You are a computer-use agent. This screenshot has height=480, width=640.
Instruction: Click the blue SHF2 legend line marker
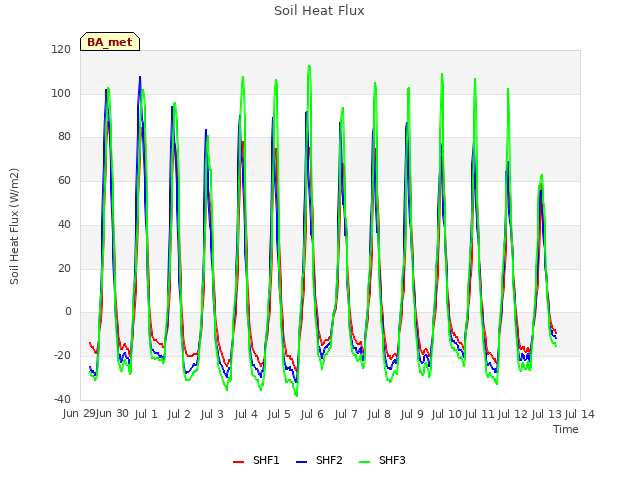click(301, 462)
